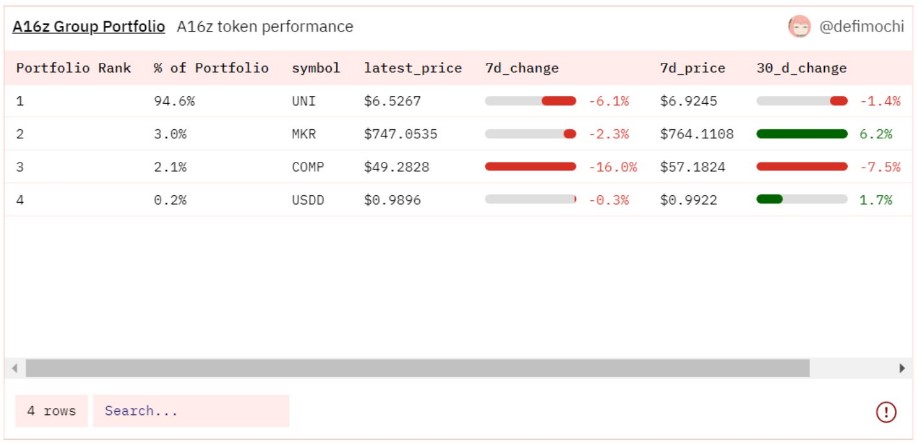Click COMP 7d_change red progress bar

pos(530,167)
